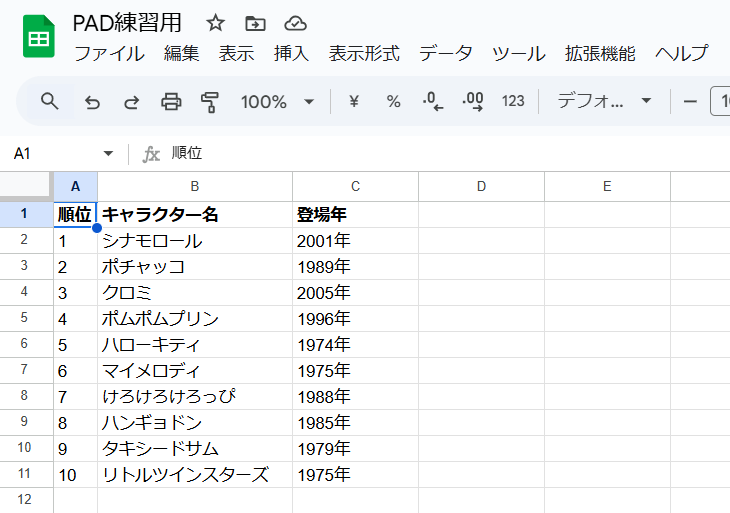Select the 1979年 cell

click(x=355, y=449)
